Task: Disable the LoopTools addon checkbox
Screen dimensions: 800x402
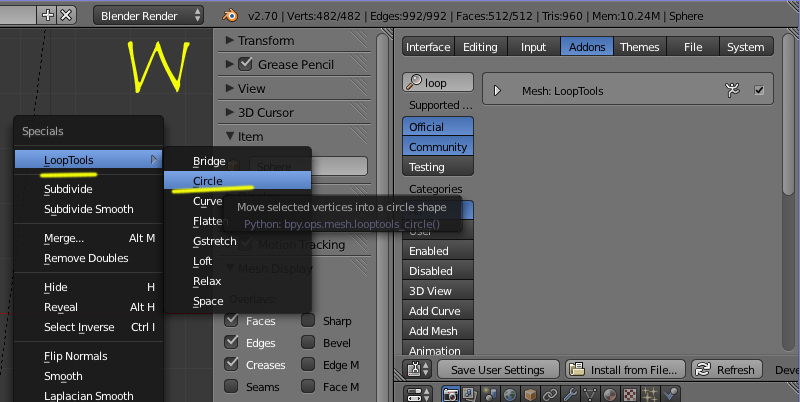Action: [759, 90]
